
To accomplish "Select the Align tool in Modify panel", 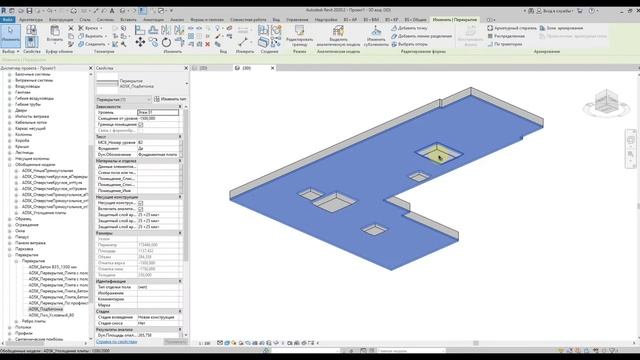I will click(x=140, y=30).
